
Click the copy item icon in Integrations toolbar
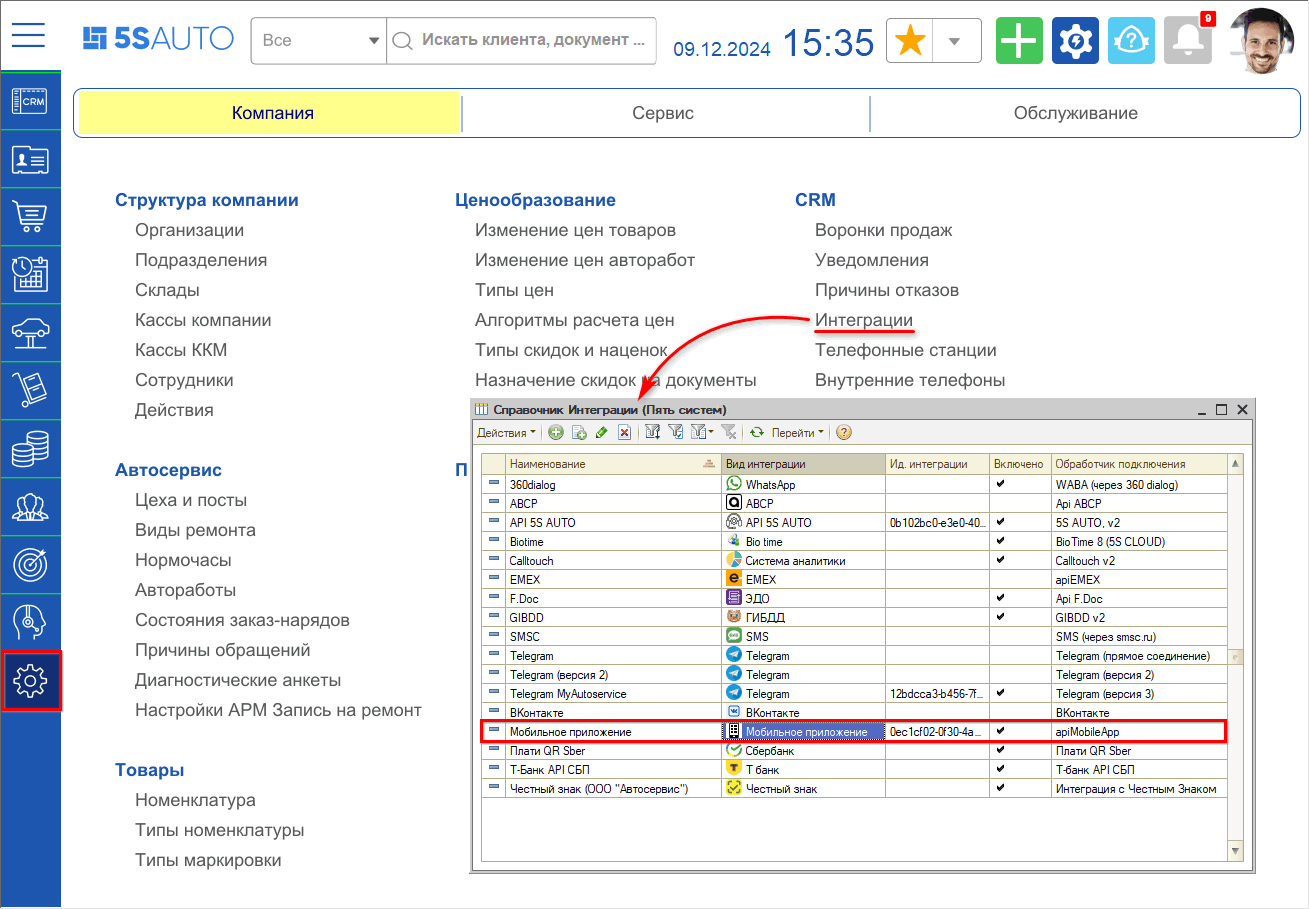coord(578,433)
